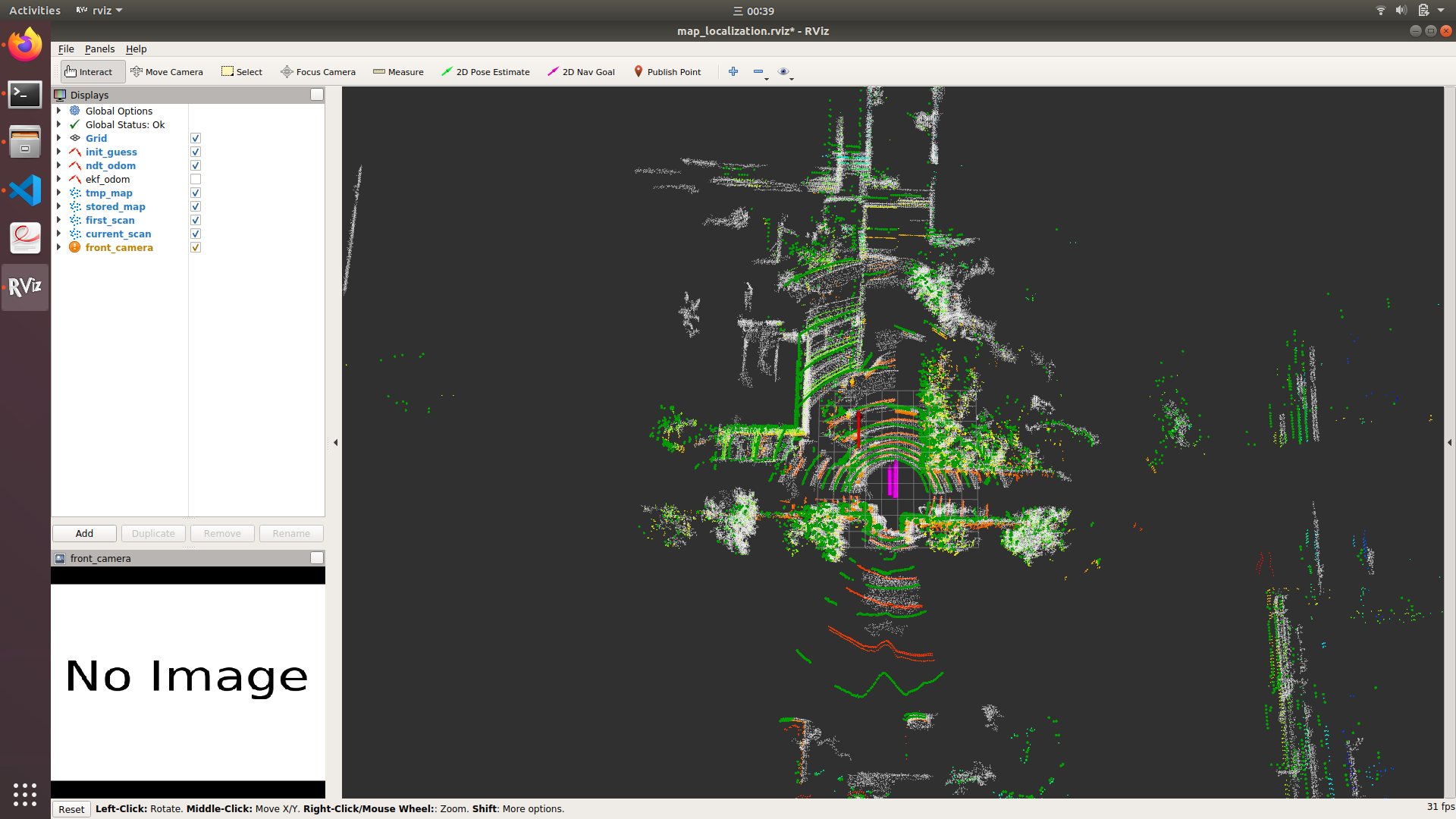The width and height of the screenshot is (1456, 819).
Task: Click the Publish Point tool
Action: click(667, 71)
